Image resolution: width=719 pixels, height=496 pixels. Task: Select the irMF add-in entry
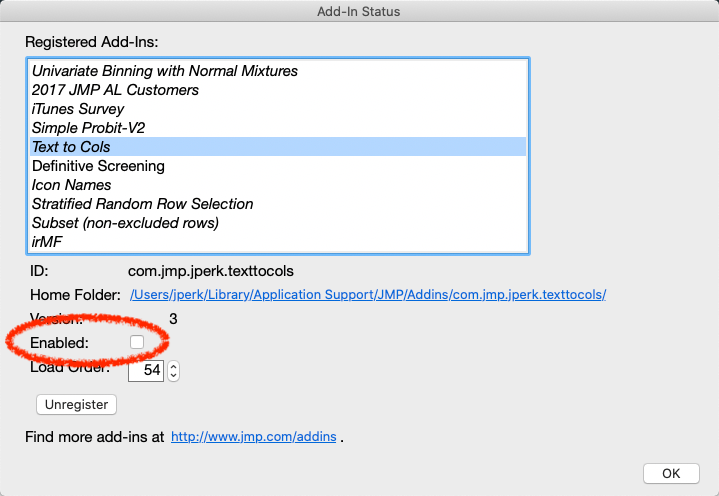[278, 242]
